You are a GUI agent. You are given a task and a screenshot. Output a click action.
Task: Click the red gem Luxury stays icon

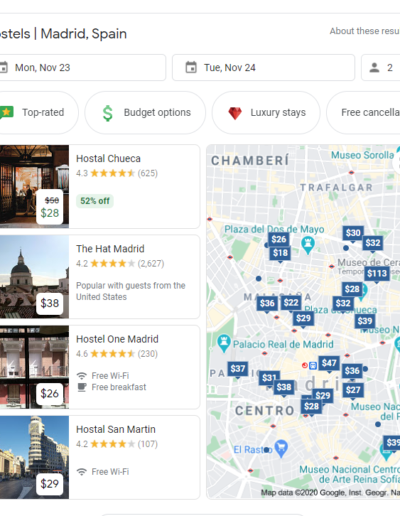point(235,113)
